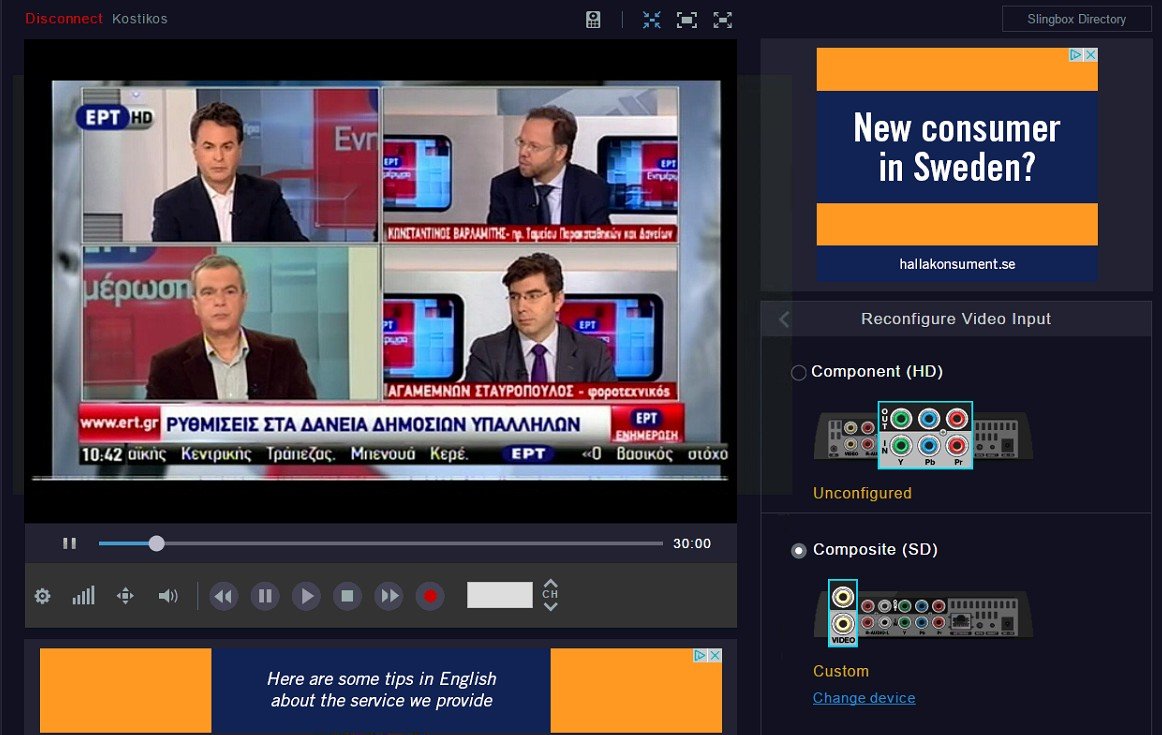Enter full screen with arrows-out icon

(723, 20)
